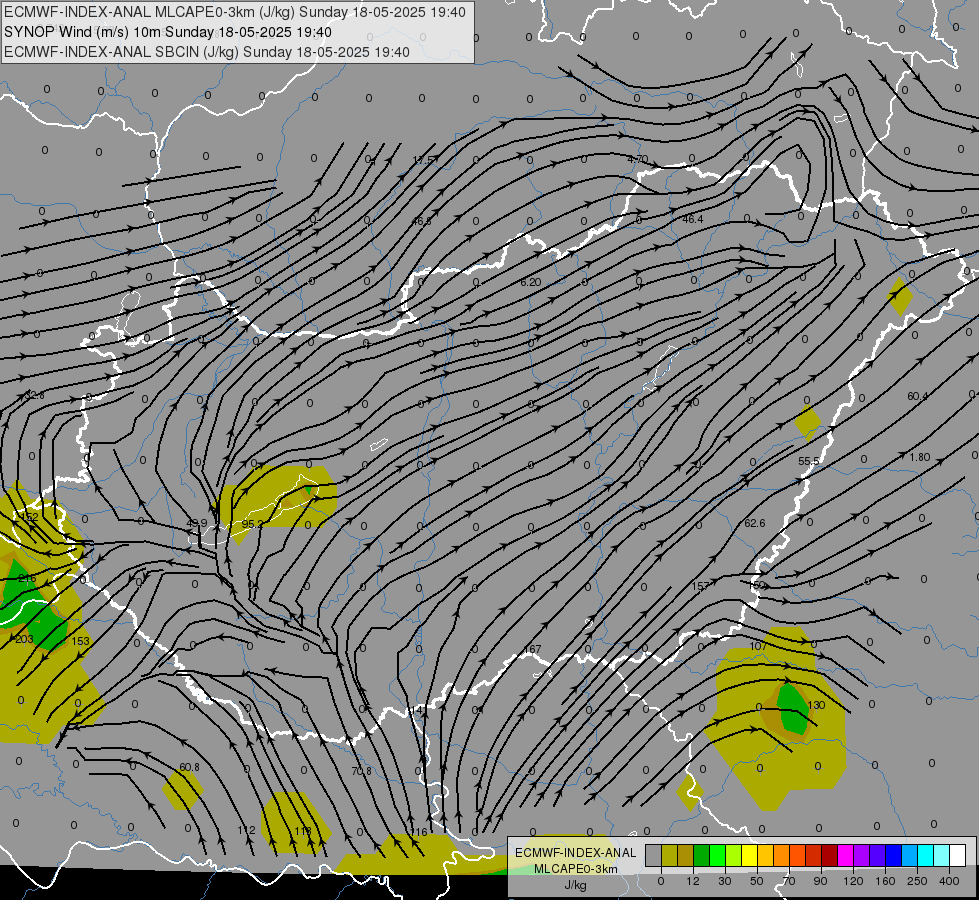
Task: Click the gray swatch in the color legend
Action: point(654,855)
